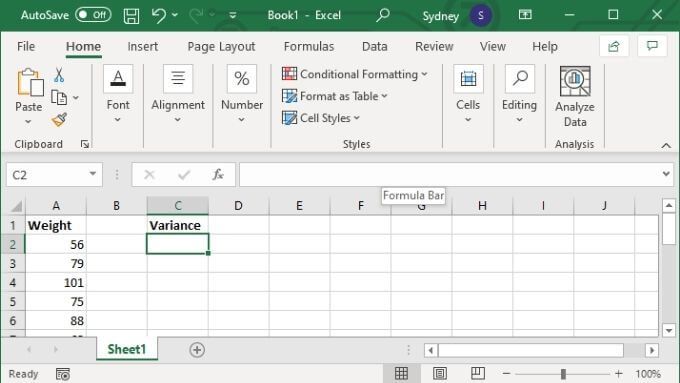Click the Search magnifier in title bar
680x383 pixels.
[382, 15]
